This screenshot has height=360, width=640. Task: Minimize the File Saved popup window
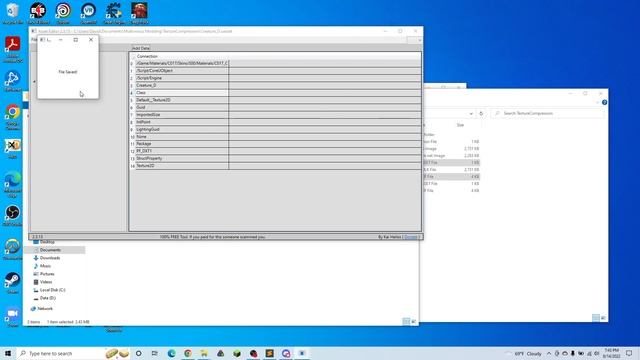point(61,40)
